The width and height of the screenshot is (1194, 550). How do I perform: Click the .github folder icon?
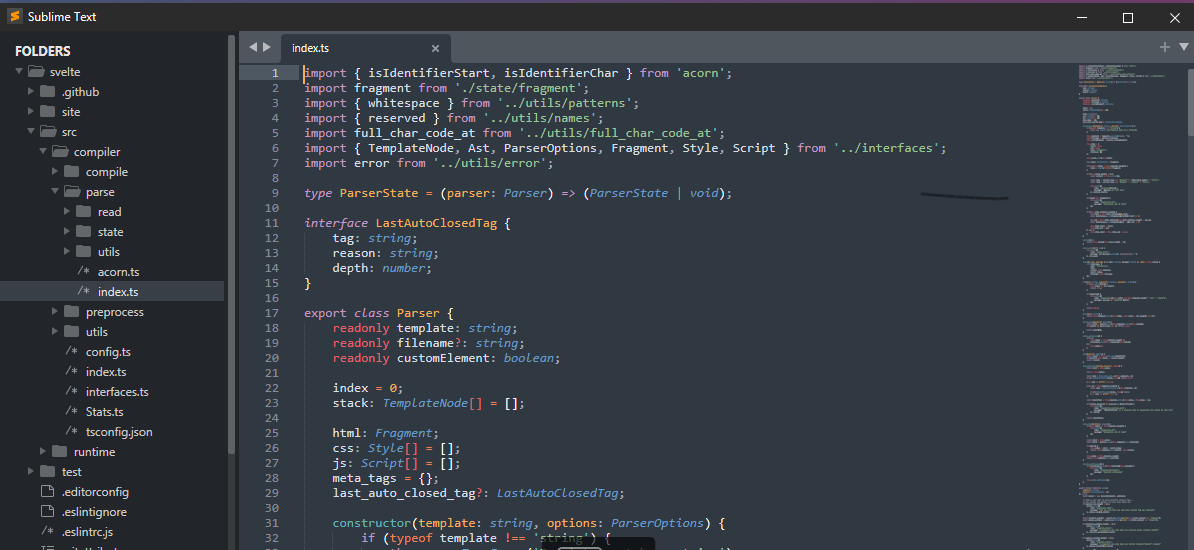(x=48, y=92)
